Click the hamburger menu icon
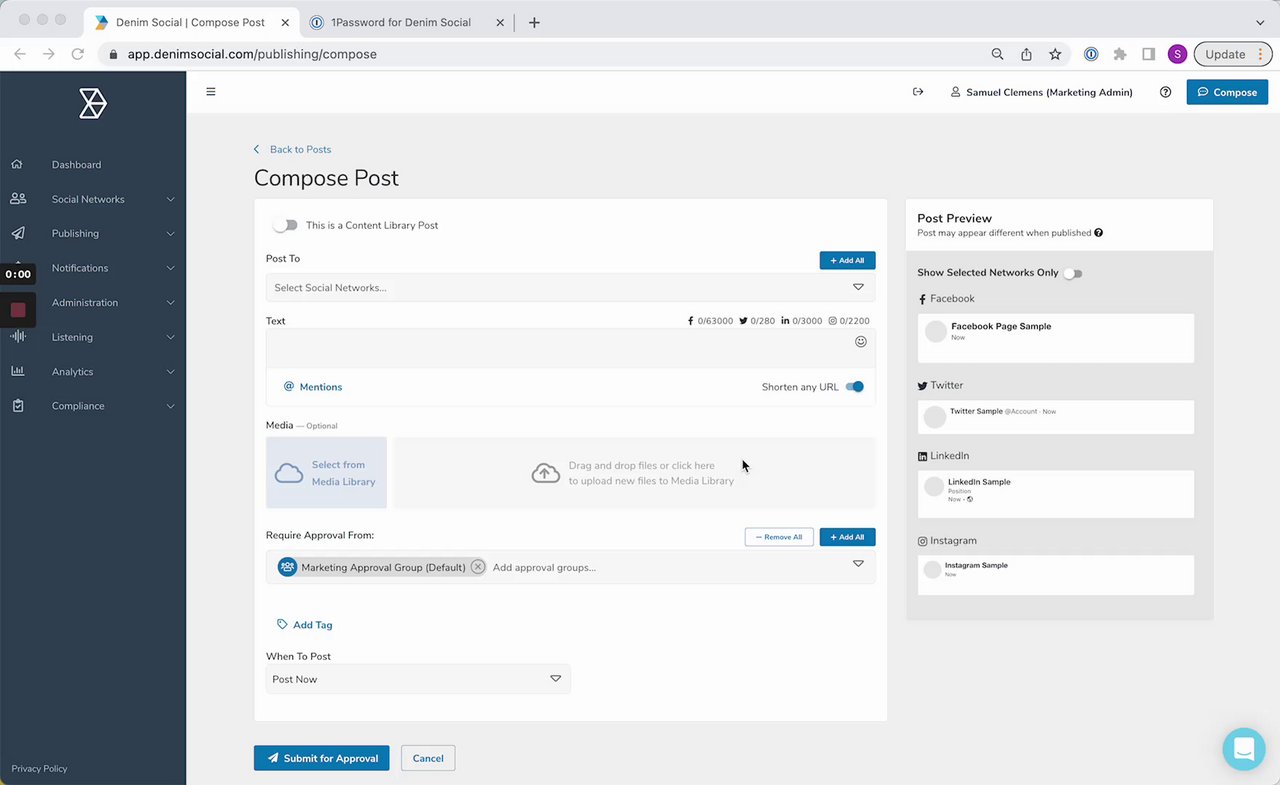 (211, 92)
